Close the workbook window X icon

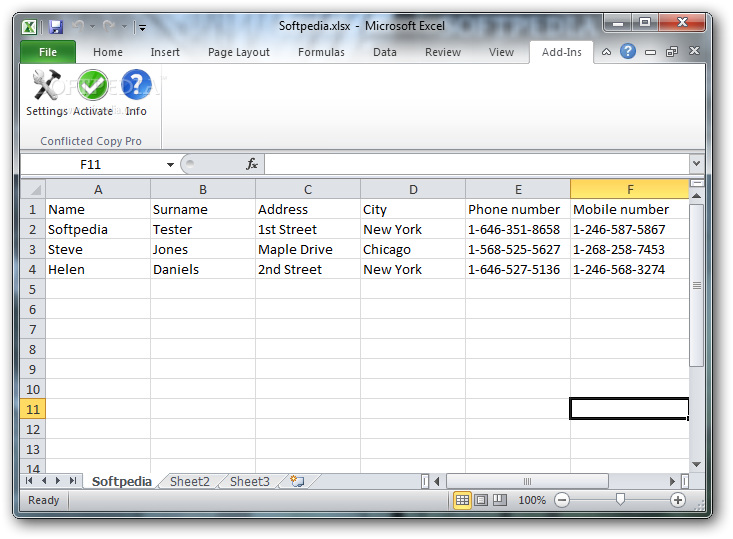[694, 50]
